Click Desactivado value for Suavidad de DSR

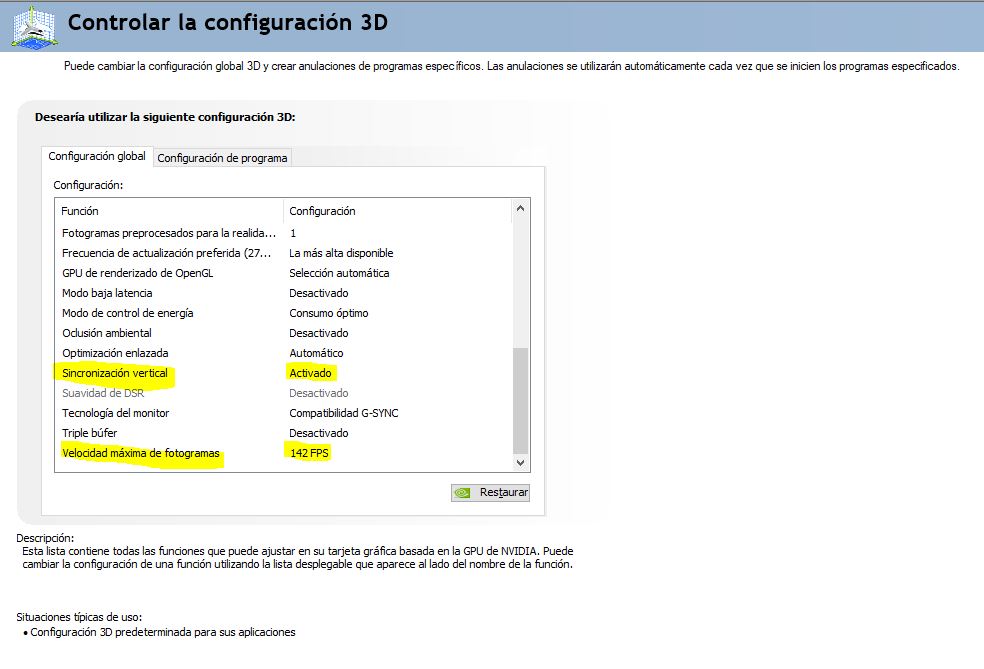tap(319, 393)
